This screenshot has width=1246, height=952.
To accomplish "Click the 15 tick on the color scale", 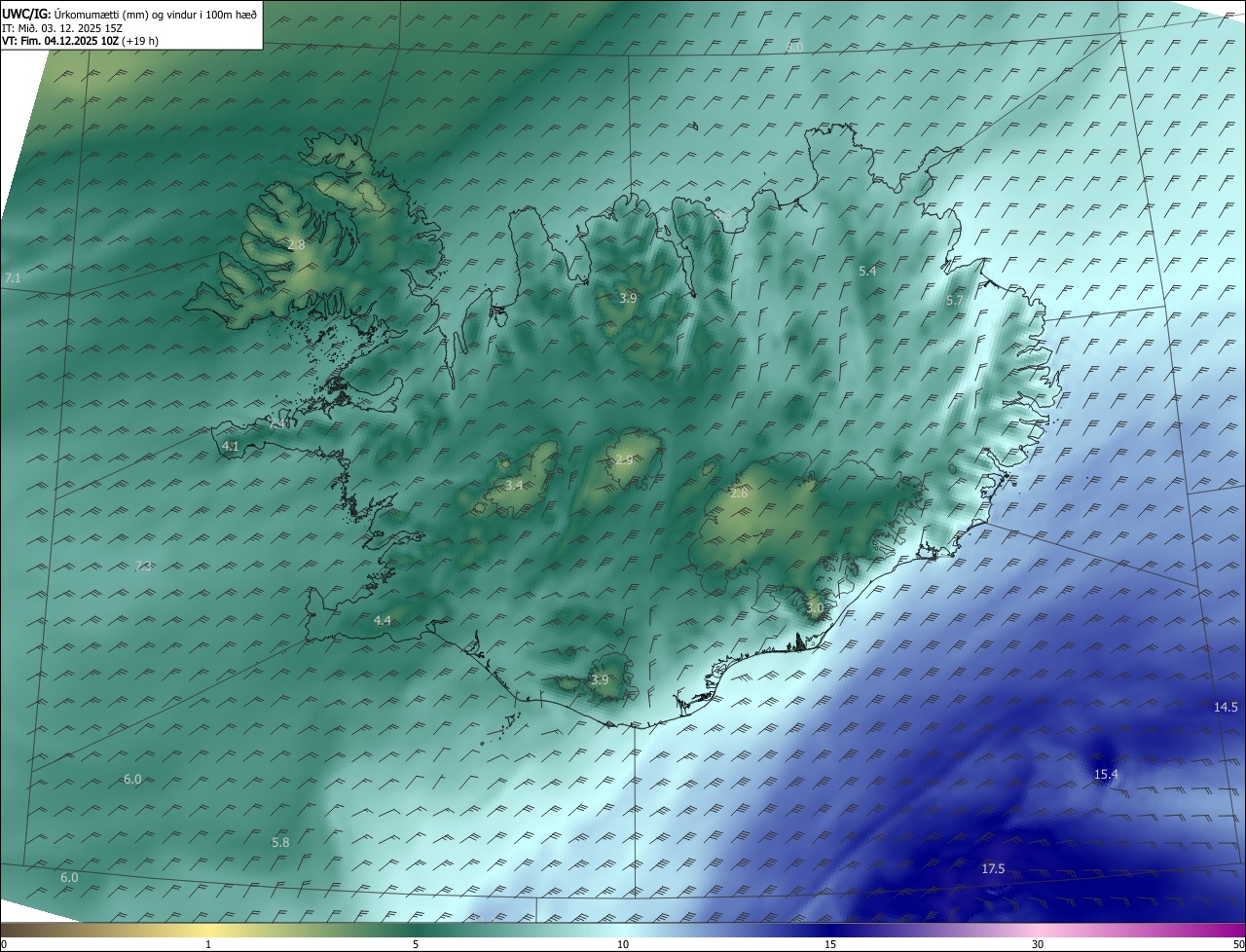I will pyautogui.click(x=830, y=944).
